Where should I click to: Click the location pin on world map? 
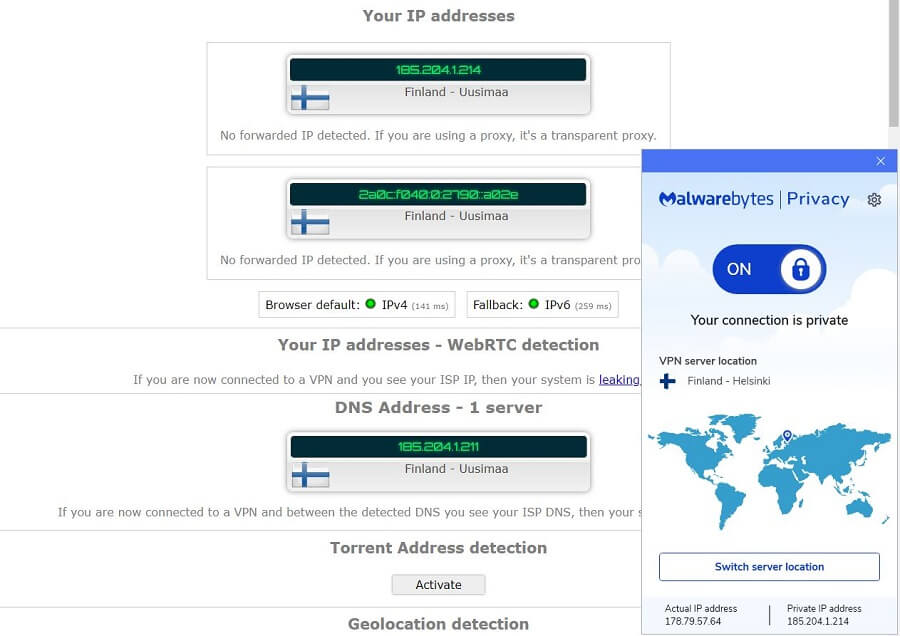click(x=788, y=436)
